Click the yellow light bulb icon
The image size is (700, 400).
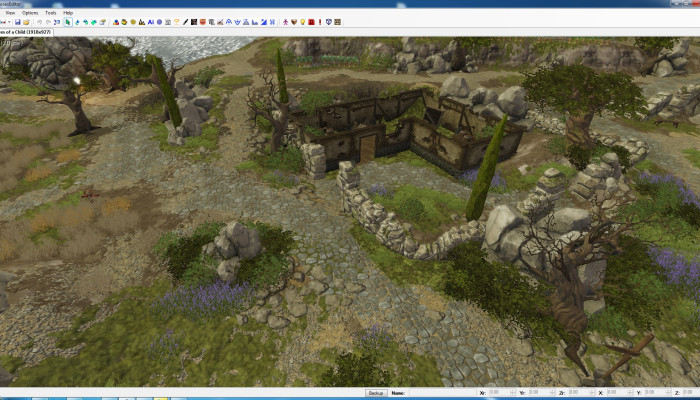(303, 22)
